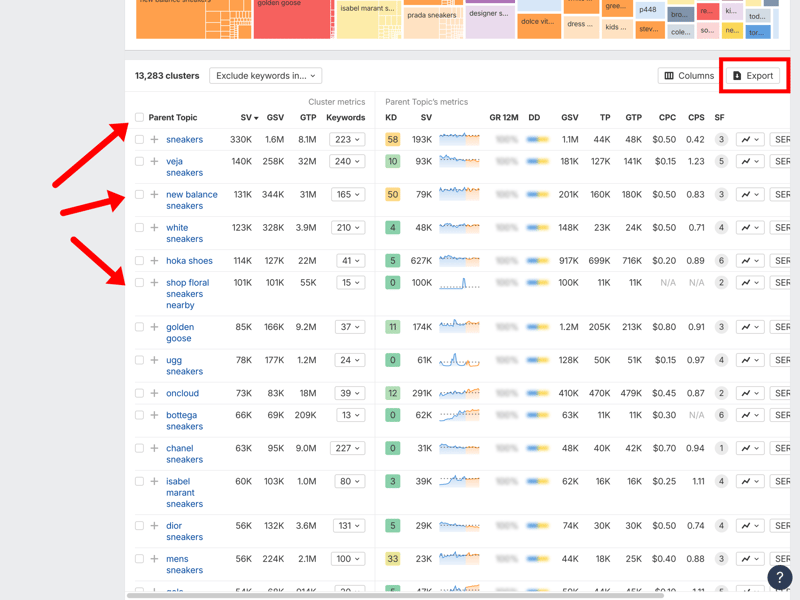Check the new balance sneakers row checkbox

[x=139, y=195]
